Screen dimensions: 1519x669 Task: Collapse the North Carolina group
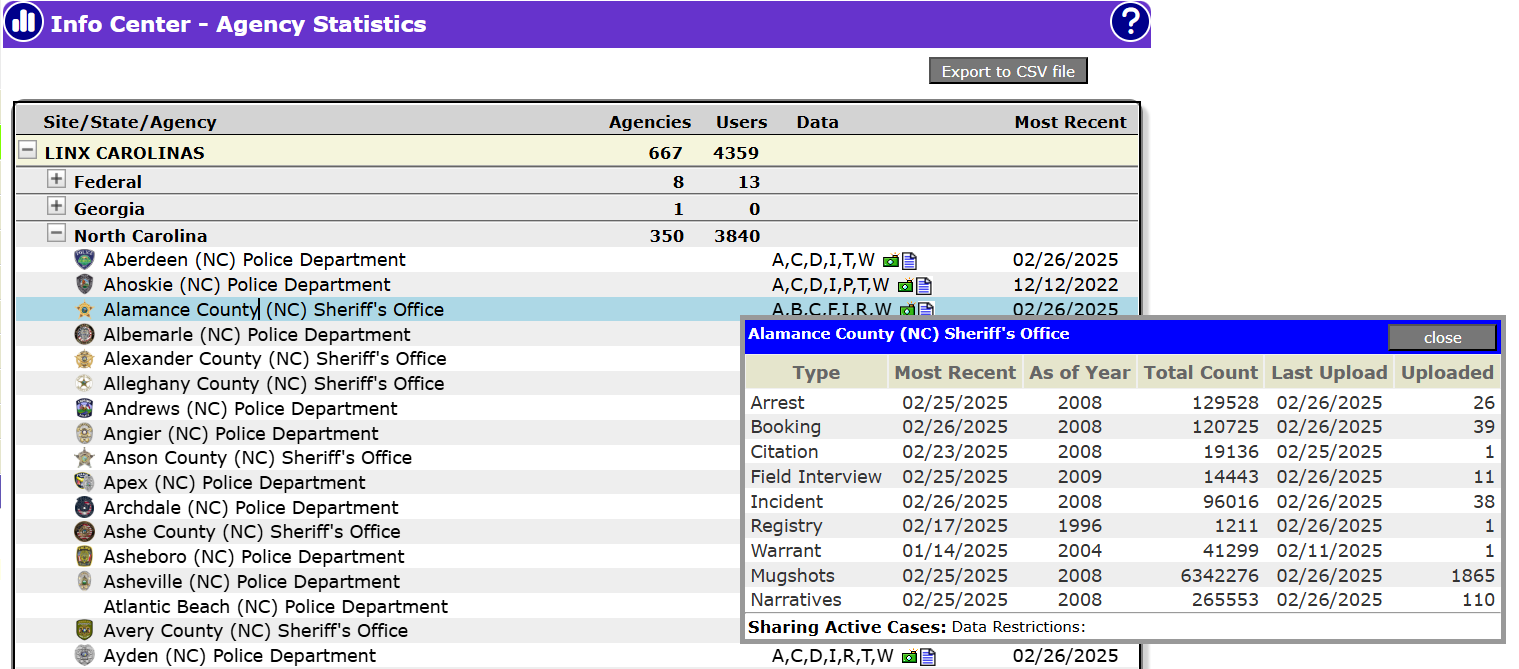(x=57, y=235)
